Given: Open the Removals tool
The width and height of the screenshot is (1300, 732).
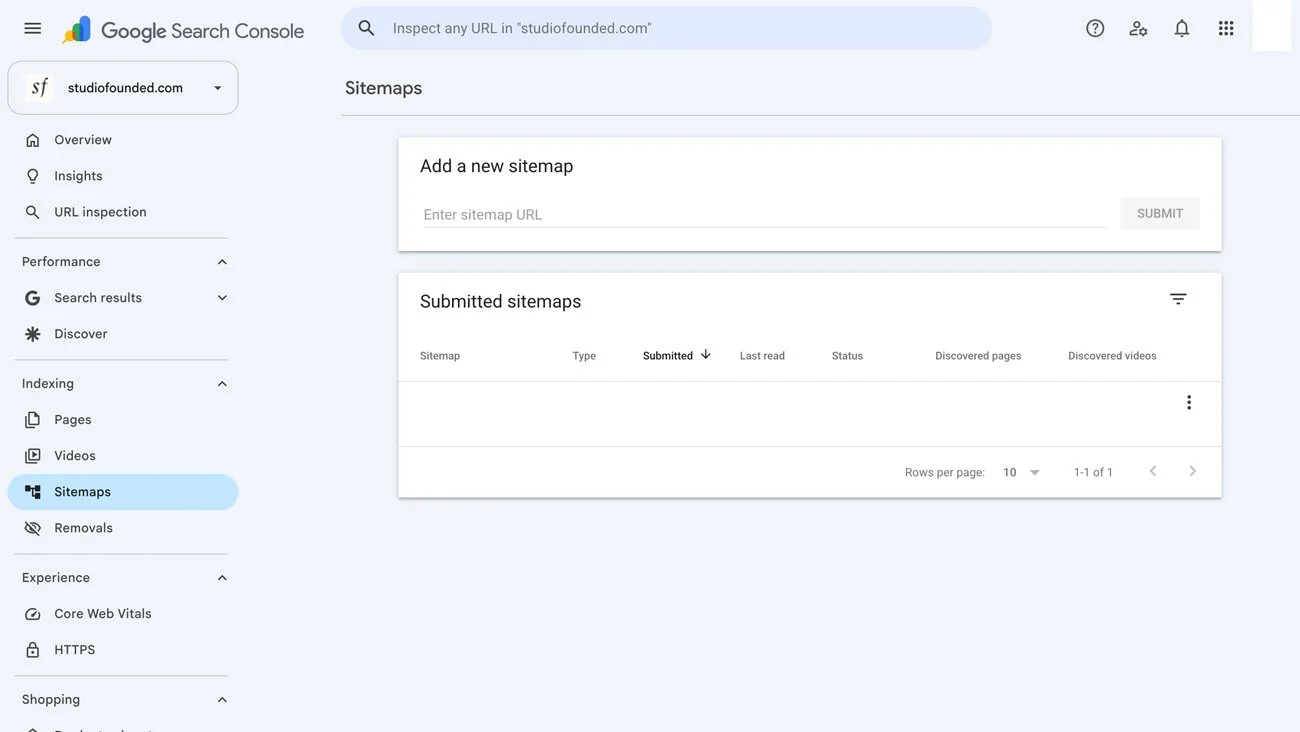Looking at the screenshot, I should (x=123, y=528).
